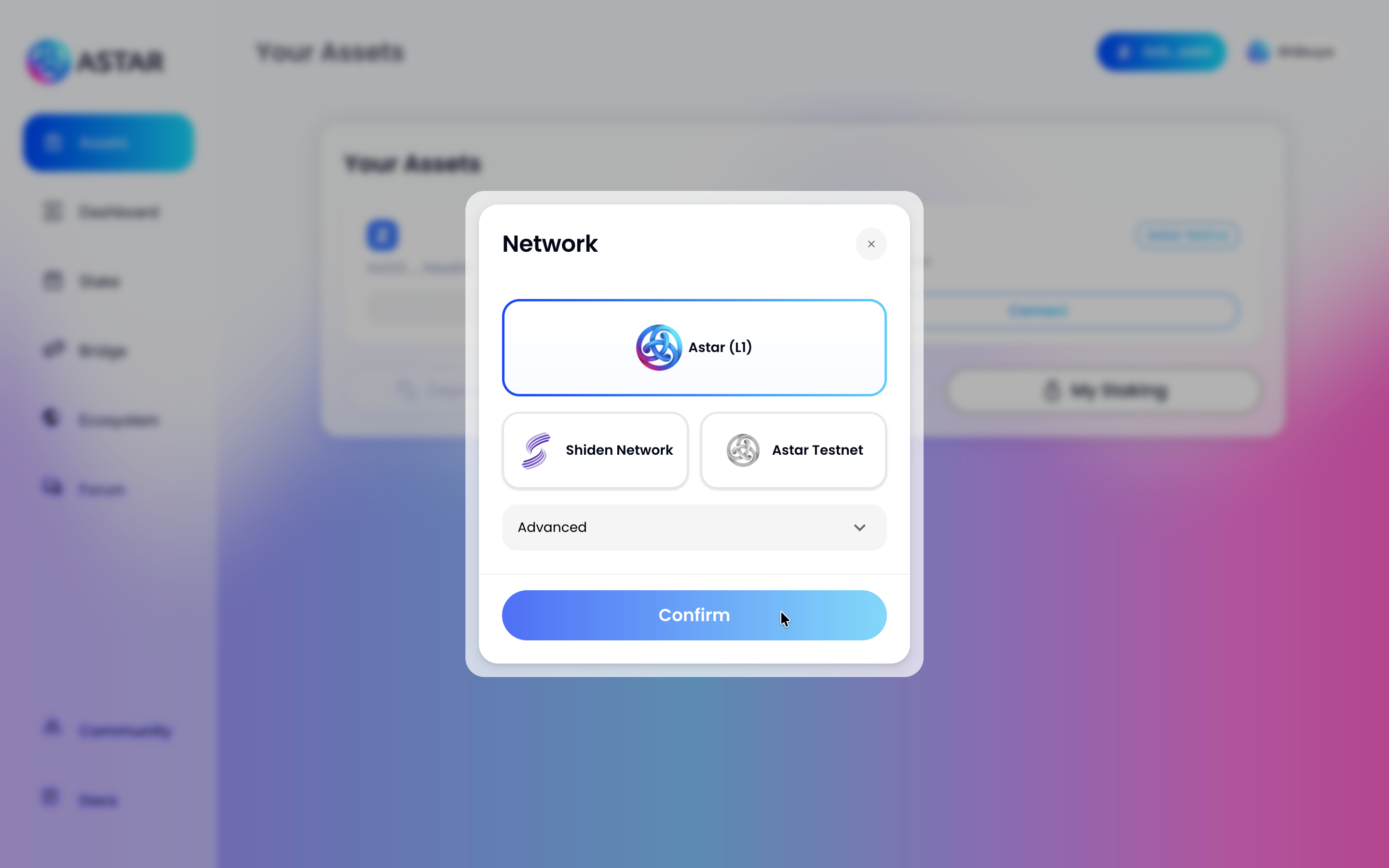Click the Astar (L1) logo icon
1389x868 pixels.
(659, 347)
